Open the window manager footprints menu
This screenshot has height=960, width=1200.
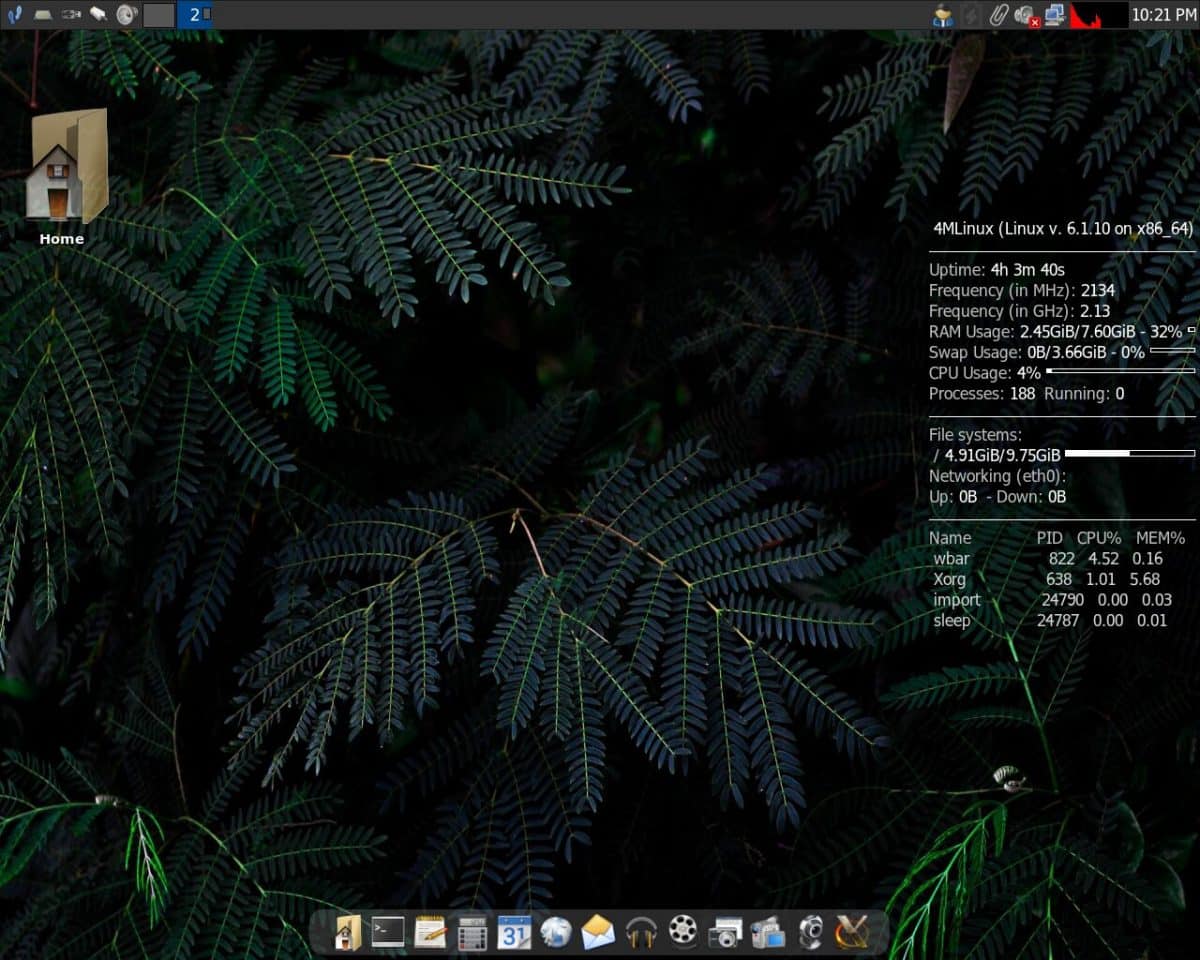[x=15, y=14]
